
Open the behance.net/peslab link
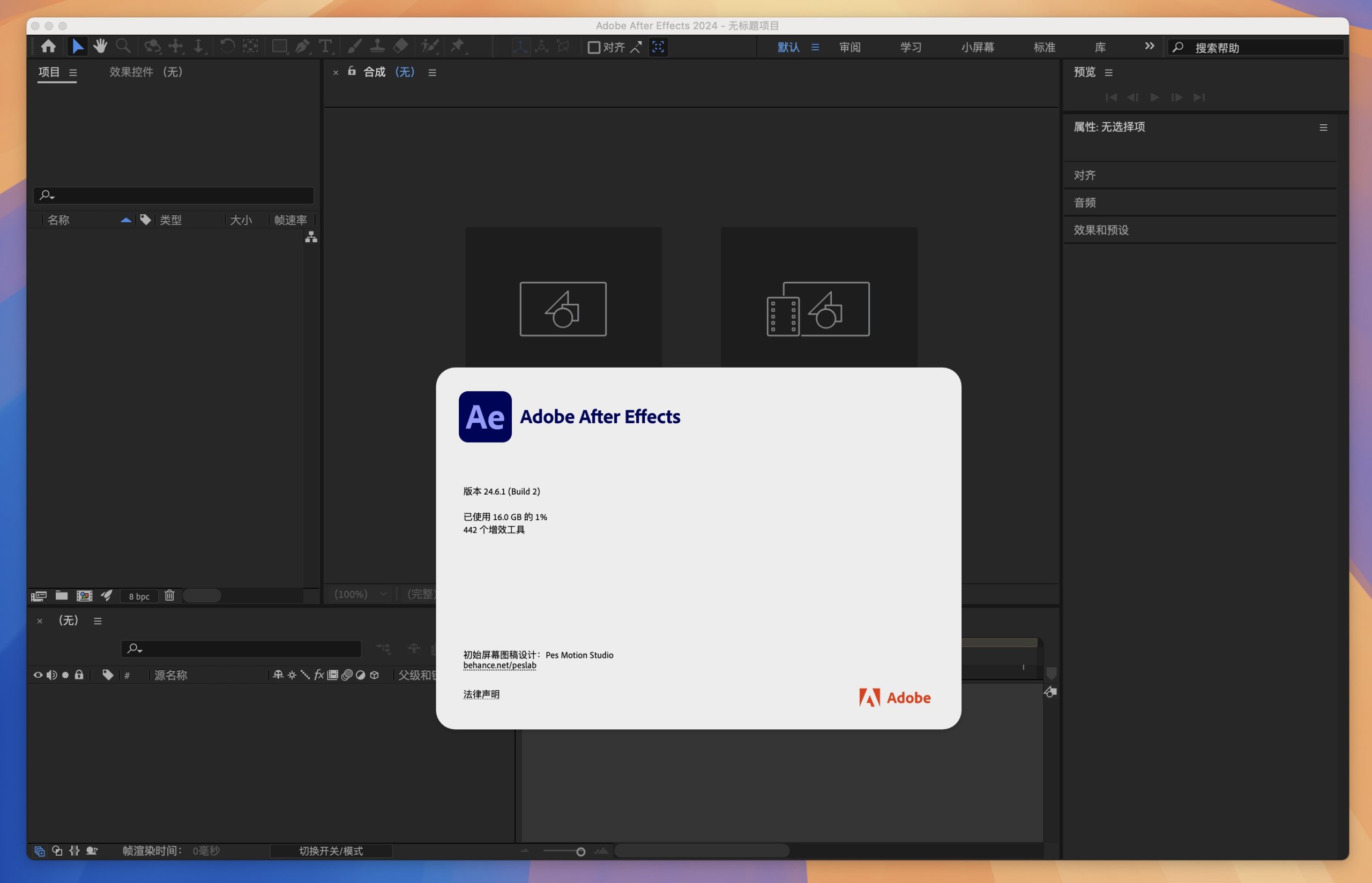point(499,665)
